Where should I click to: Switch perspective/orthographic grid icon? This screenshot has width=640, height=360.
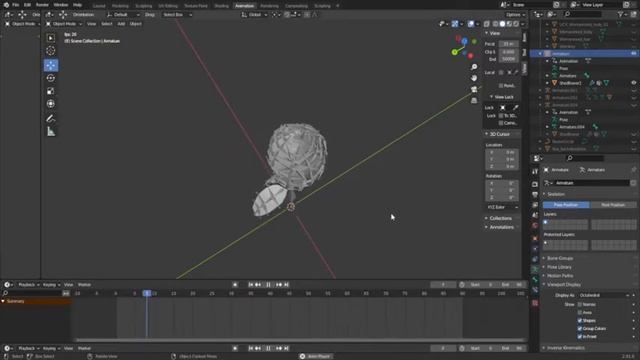tap(474, 100)
